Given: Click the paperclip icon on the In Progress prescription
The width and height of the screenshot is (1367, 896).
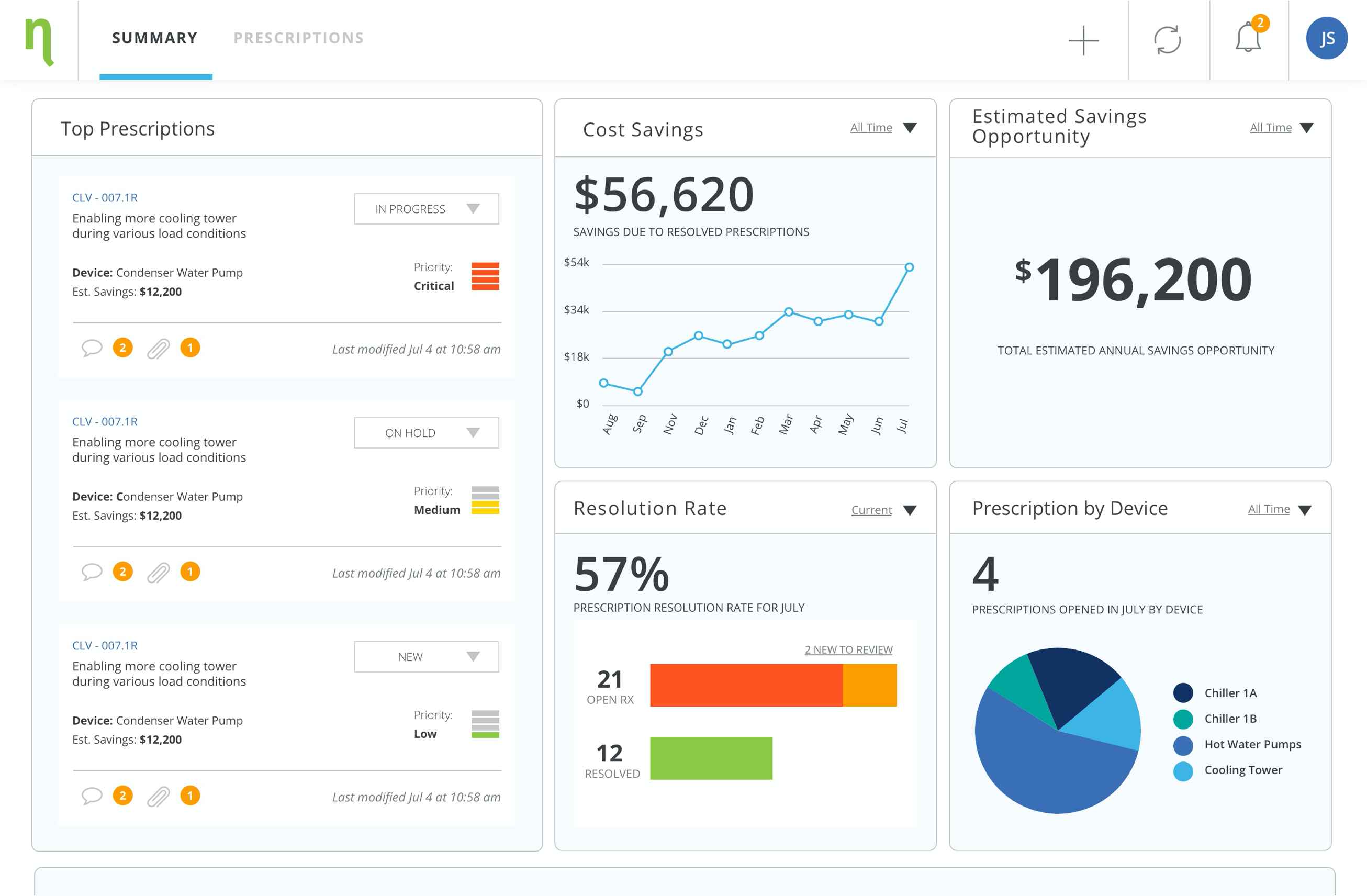Looking at the screenshot, I should point(158,349).
